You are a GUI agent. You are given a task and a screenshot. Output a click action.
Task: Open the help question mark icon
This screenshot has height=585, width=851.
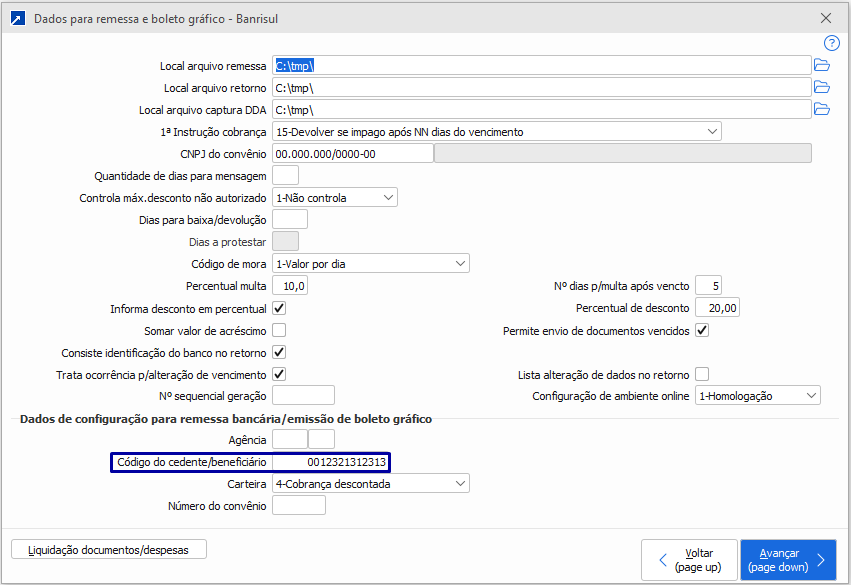(831, 43)
